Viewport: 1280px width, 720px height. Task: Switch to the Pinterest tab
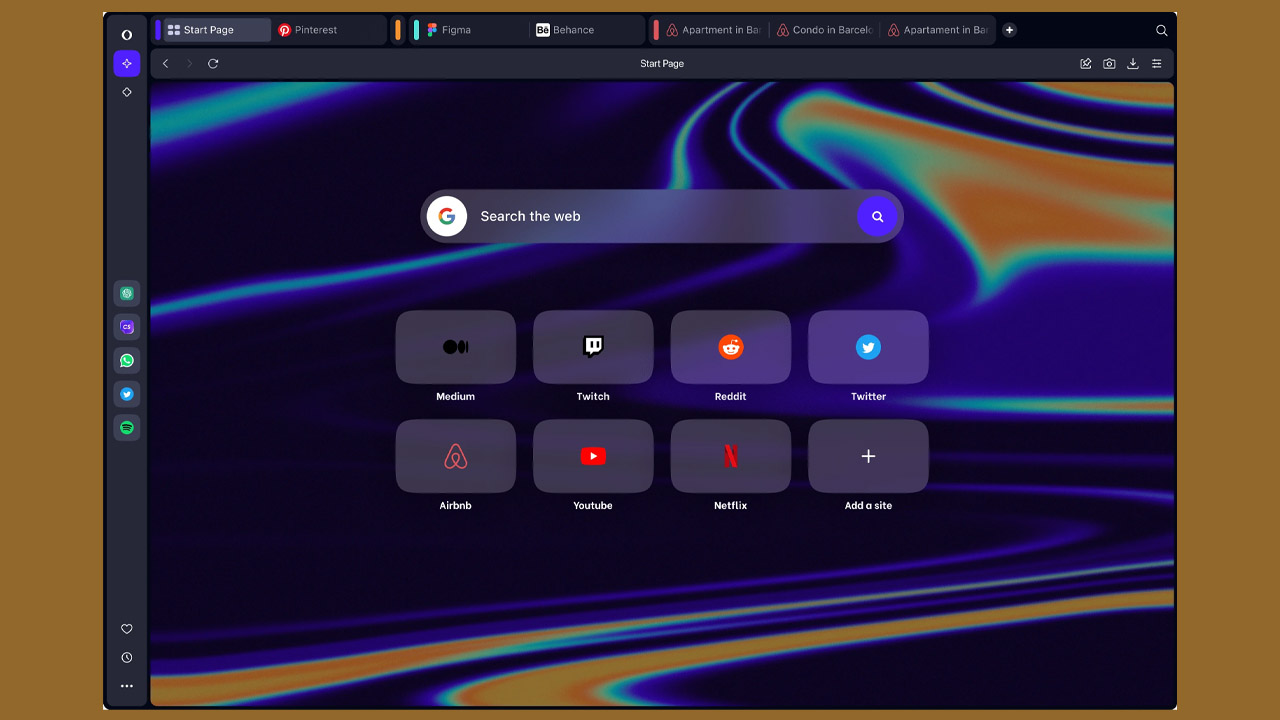click(329, 30)
